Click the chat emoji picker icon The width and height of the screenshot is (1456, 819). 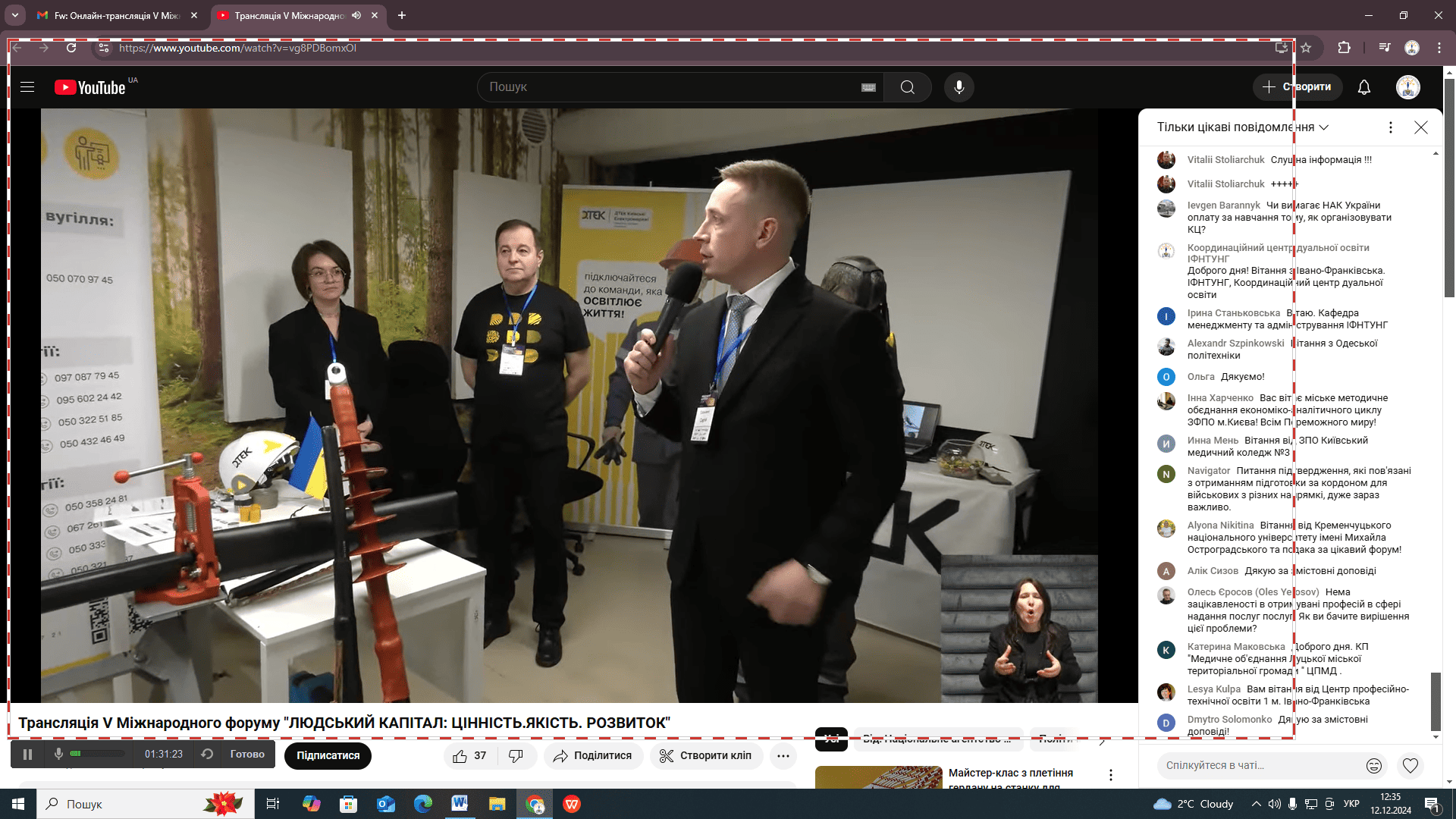pyautogui.click(x=1373, y=766)
